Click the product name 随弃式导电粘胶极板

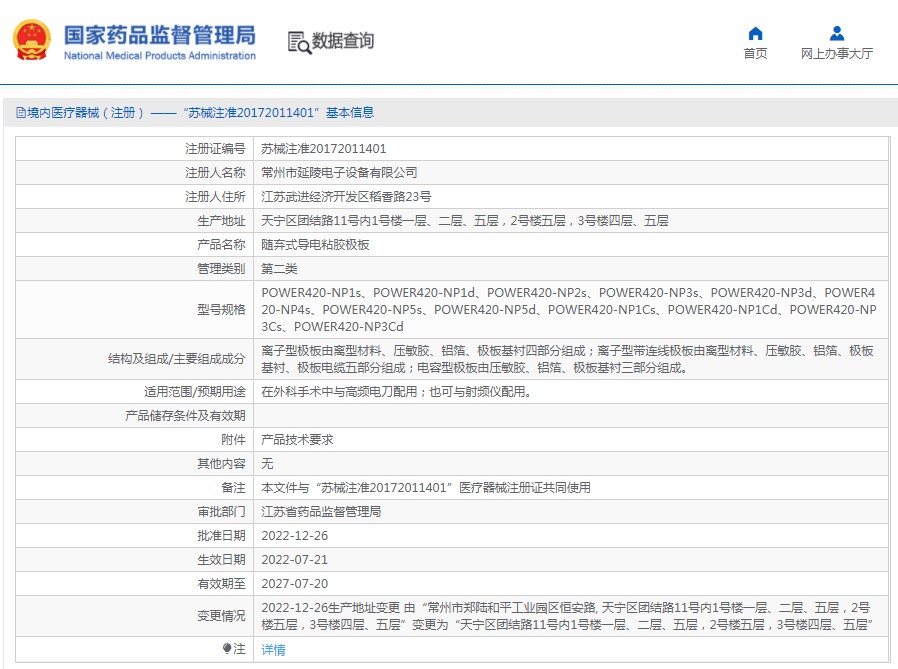[315, 245]
